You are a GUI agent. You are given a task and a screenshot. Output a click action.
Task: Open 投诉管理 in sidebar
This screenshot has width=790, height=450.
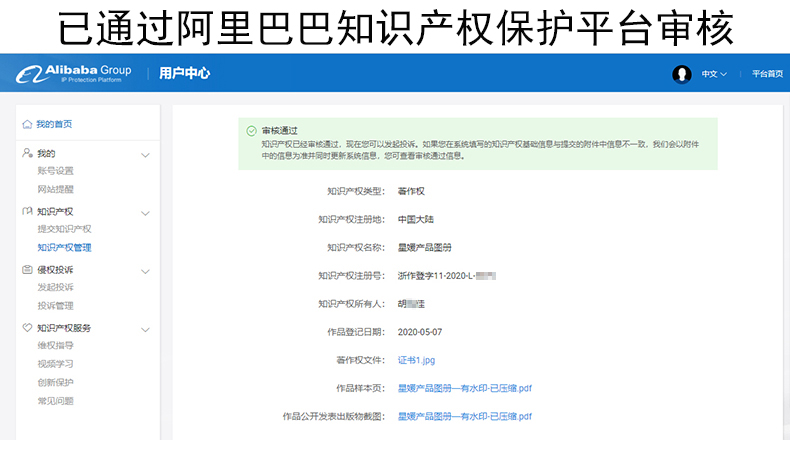[55, 305]
